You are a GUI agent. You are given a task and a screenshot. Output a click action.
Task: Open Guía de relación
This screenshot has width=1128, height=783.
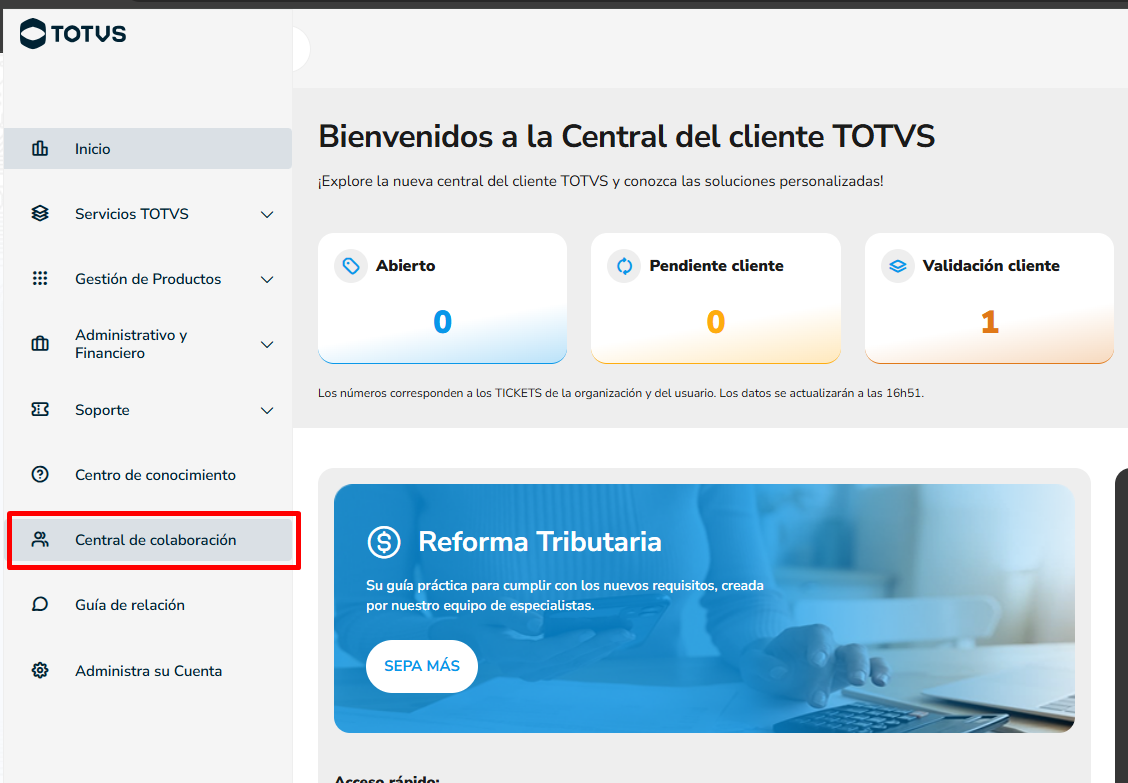(148, 605)
